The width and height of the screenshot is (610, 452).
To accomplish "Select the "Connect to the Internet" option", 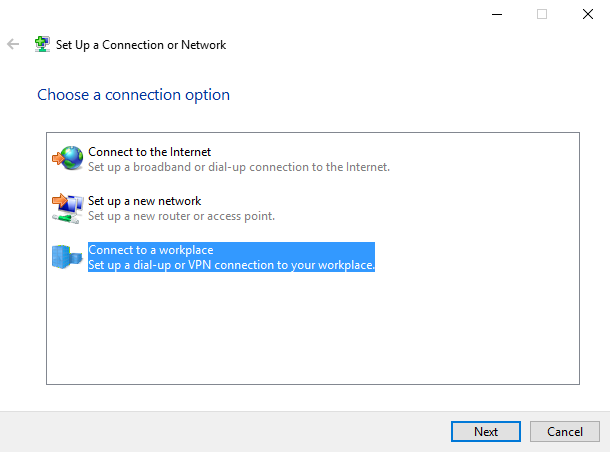I will (149, 152).
